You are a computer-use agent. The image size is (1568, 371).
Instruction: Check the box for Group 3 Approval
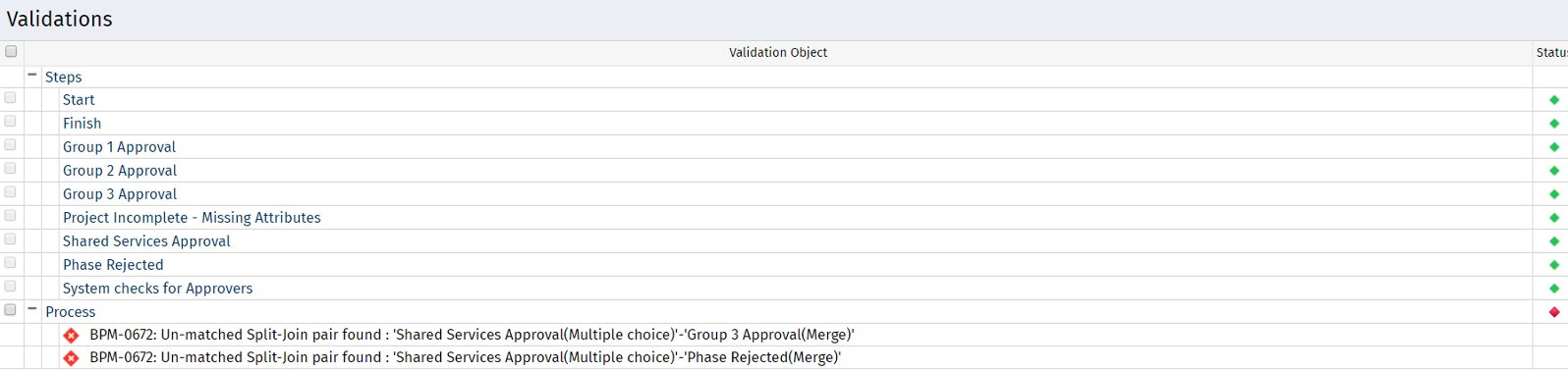click(x=11, y=192)
